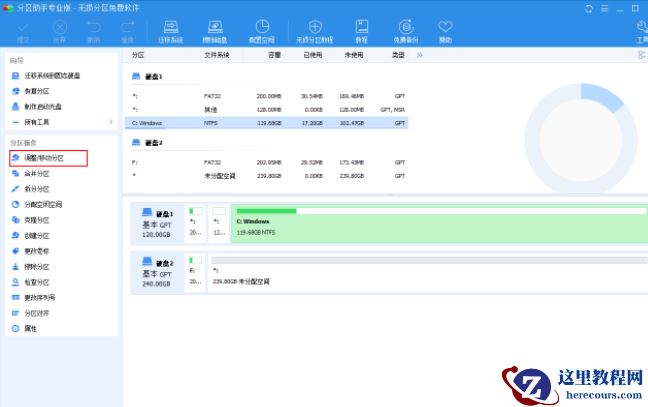This screenshot has width=648, height=407.
Task: Open the hamburger menu in the title bar
Action: coord(604,9)
